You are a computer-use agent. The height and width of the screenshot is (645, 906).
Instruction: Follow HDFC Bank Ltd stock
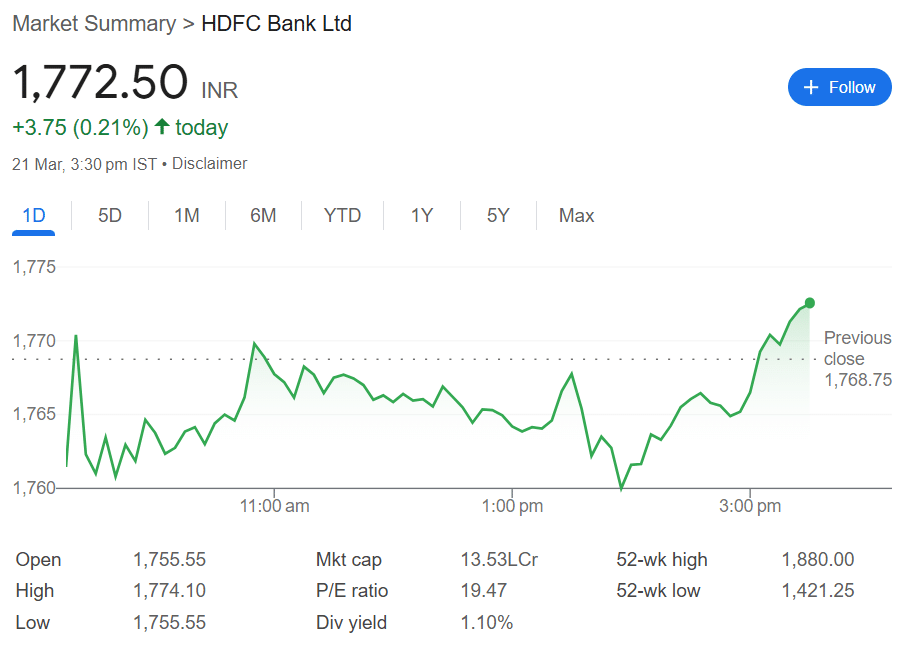pos(840,87)
